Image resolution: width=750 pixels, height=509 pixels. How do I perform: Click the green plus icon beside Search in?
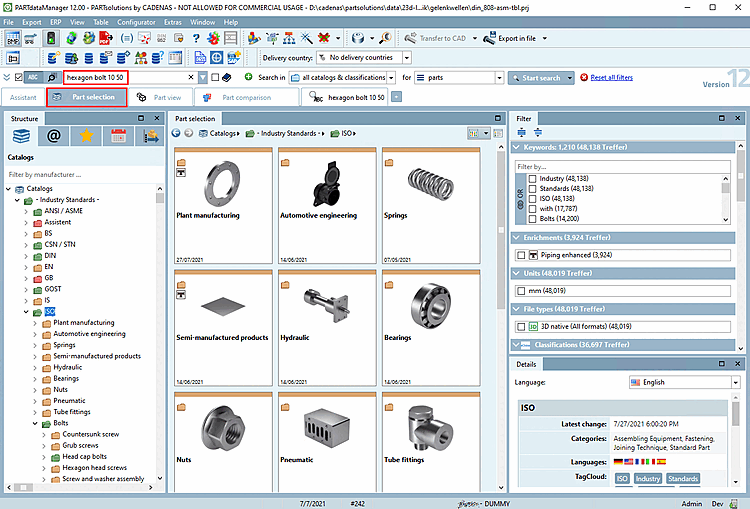pyautogui.click(x=248, y=77)
